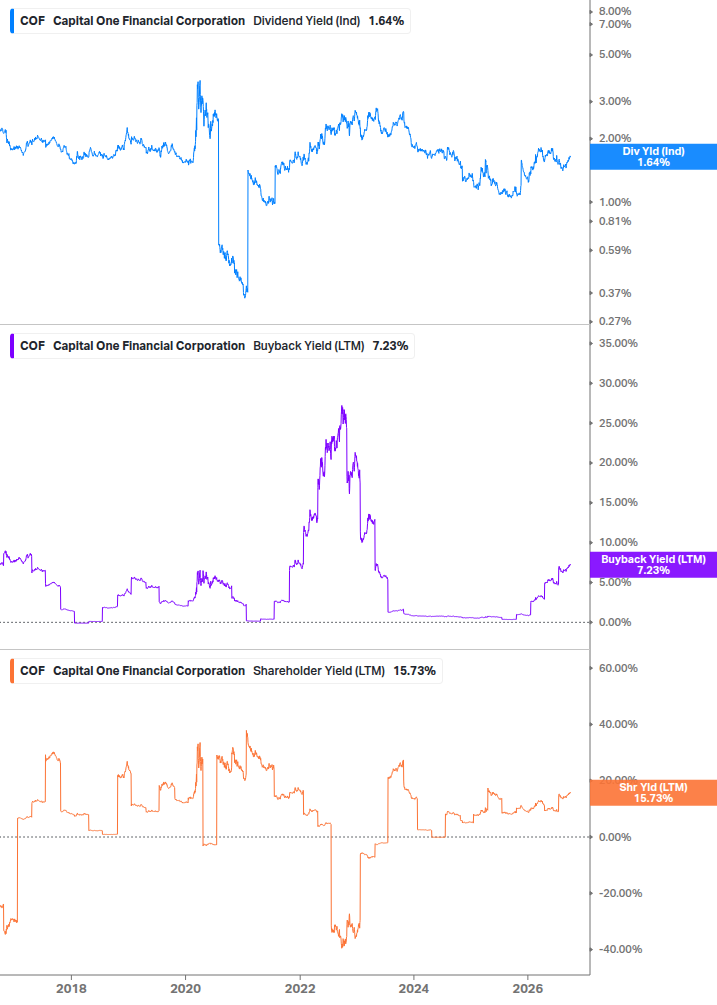This screenshot has height=1005, width=717.
Task: Click the 35.00% tick on the buyback yield axis
Action: [x=618, y=344]
